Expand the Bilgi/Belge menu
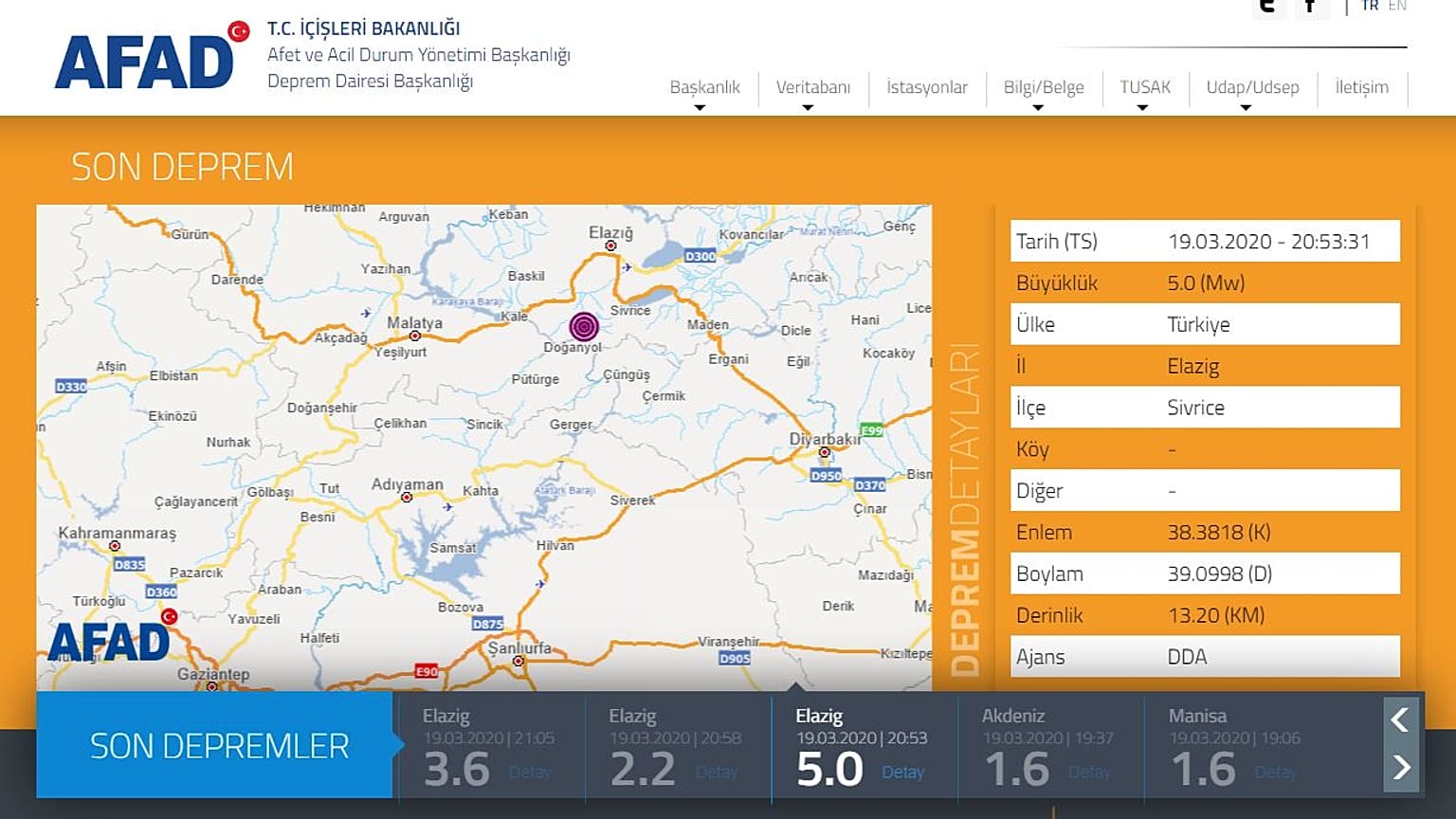 [1043, 89]
